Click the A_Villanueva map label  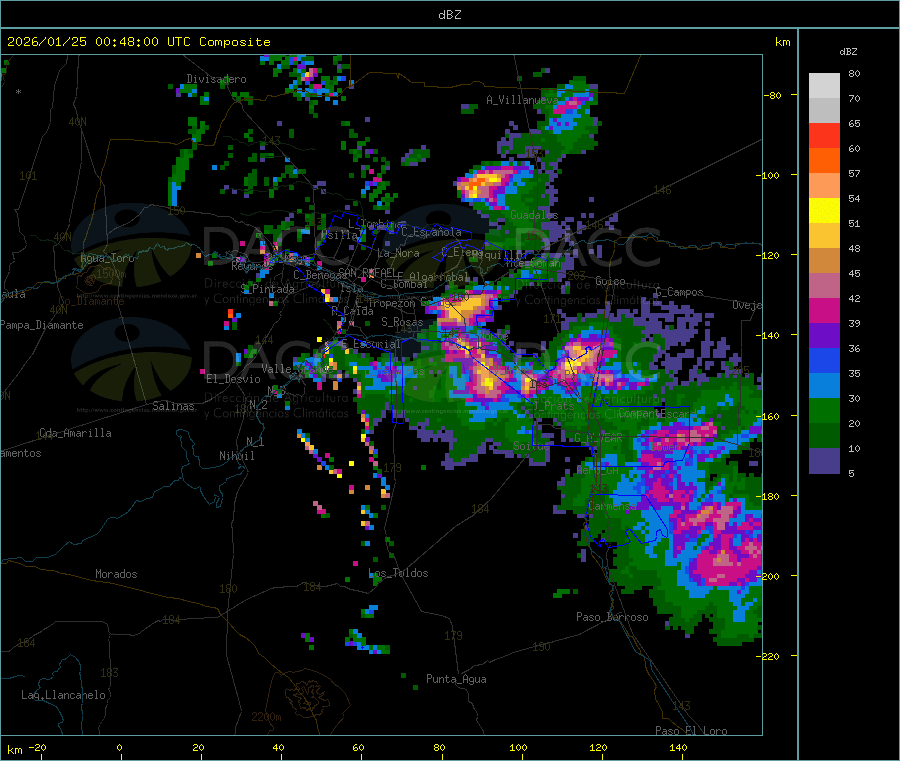click(522, 100)
